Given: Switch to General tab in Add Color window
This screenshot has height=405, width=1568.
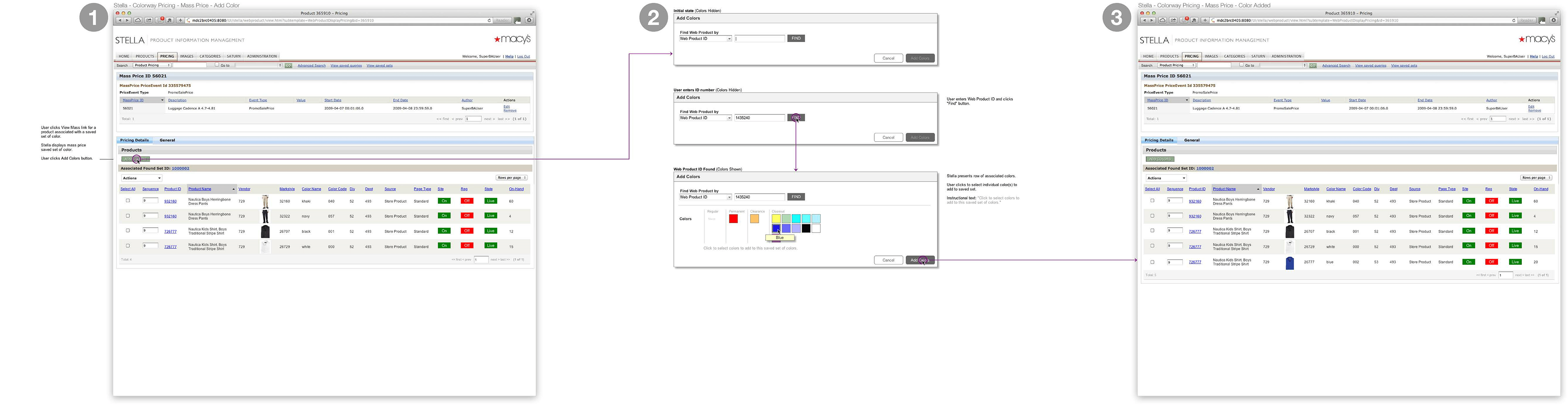Looking at the screenshot, I should tap(167, 140).
